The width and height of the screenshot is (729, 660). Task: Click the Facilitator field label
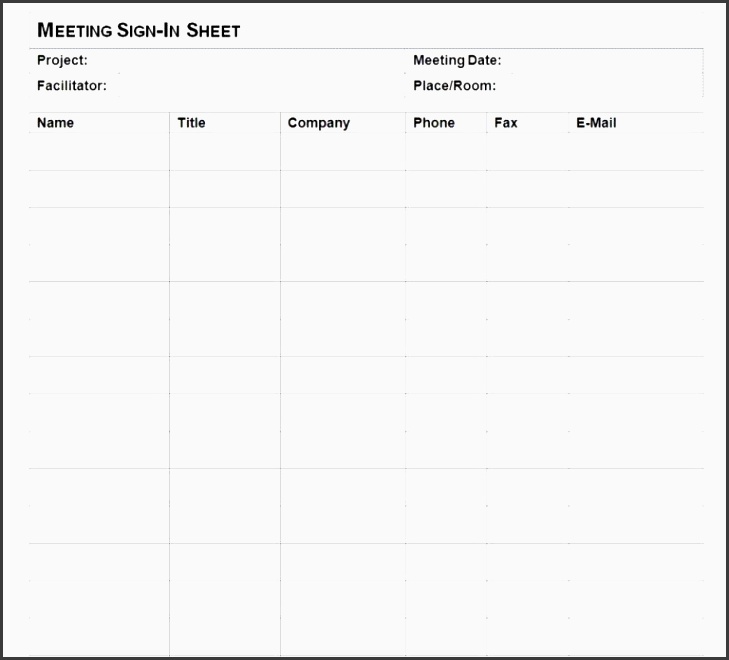(x=72, y=86)
